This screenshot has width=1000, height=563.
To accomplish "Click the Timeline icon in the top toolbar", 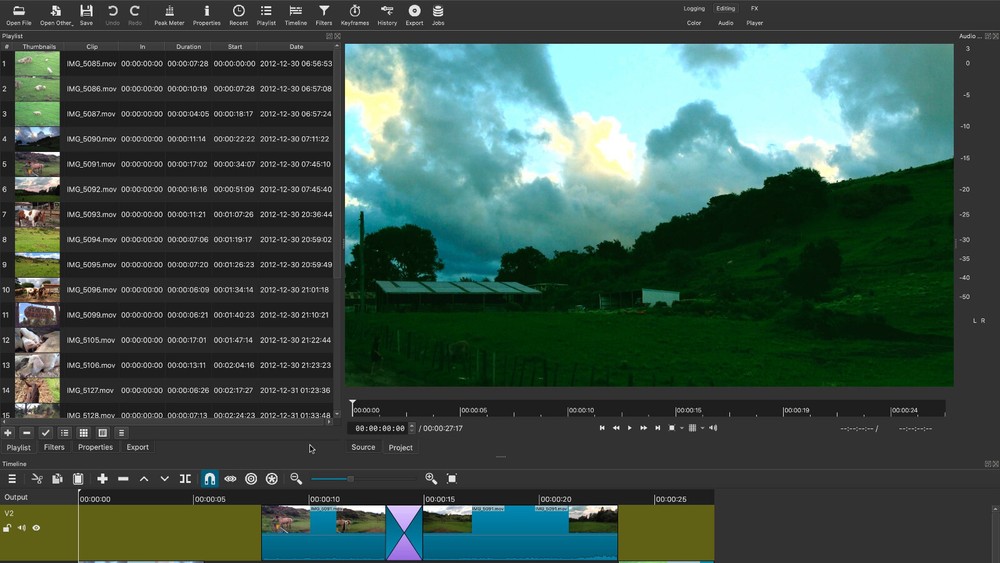I will [295, 15].
